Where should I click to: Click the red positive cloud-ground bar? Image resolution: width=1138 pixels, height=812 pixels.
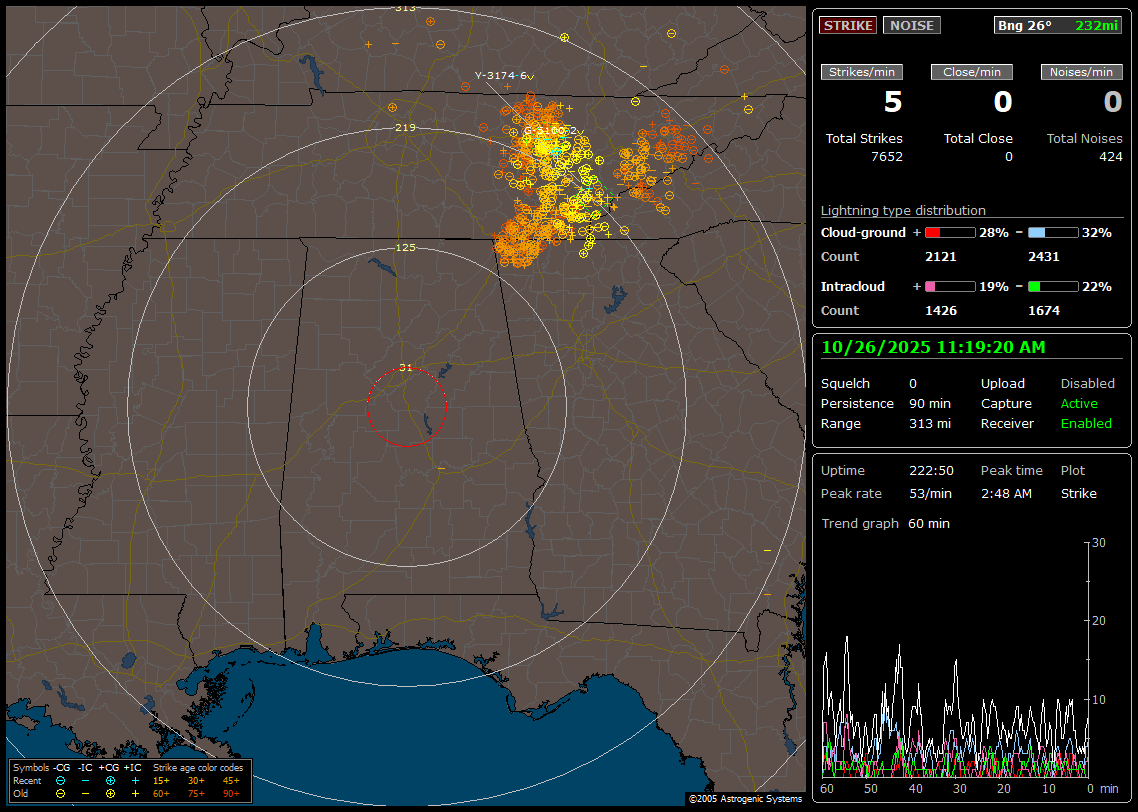(x=949, y=232)
